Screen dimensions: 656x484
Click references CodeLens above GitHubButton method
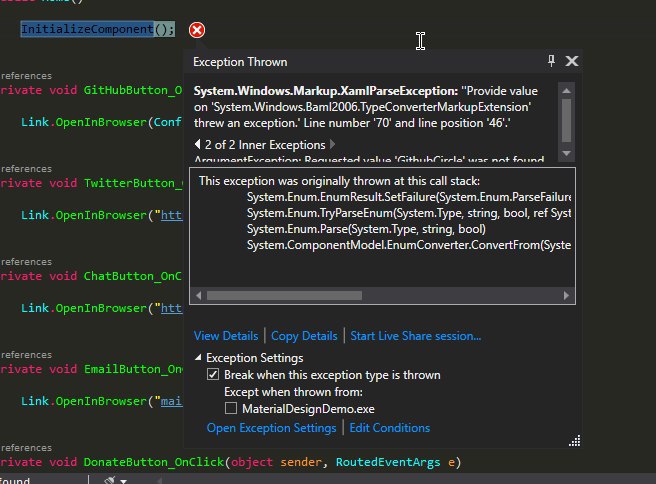pos(26,76)
